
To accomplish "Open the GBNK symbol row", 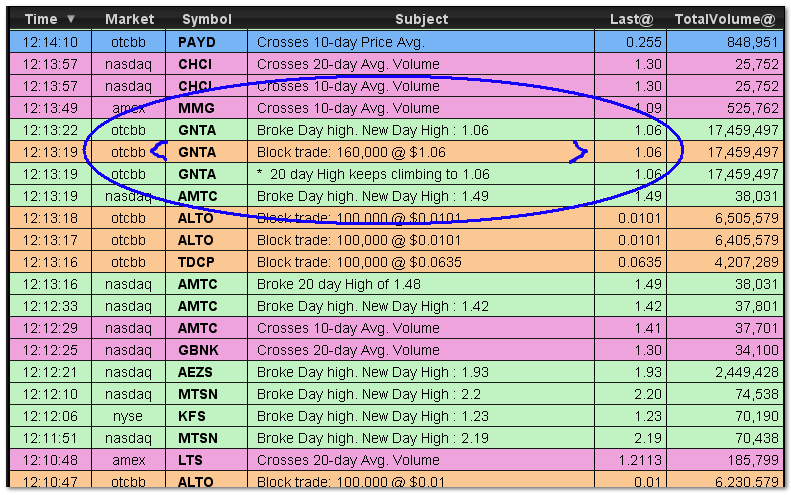I will tap(198, 350).
